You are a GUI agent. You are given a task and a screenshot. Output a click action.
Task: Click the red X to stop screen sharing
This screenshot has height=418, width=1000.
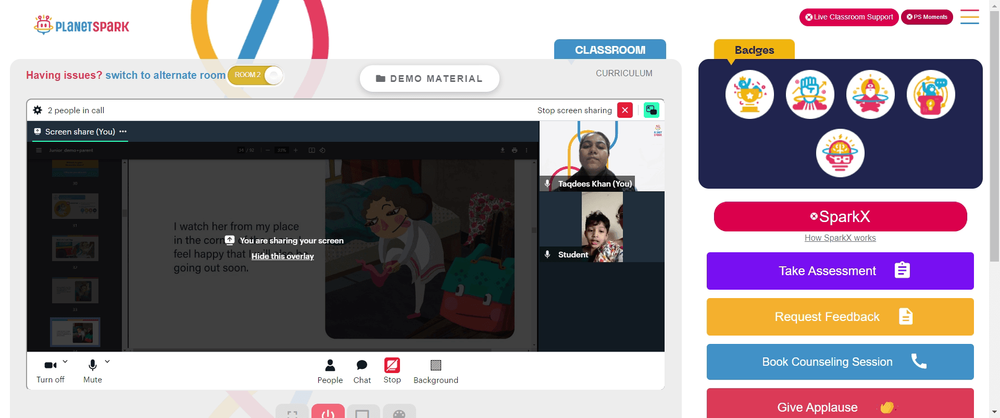click(625, 110)
